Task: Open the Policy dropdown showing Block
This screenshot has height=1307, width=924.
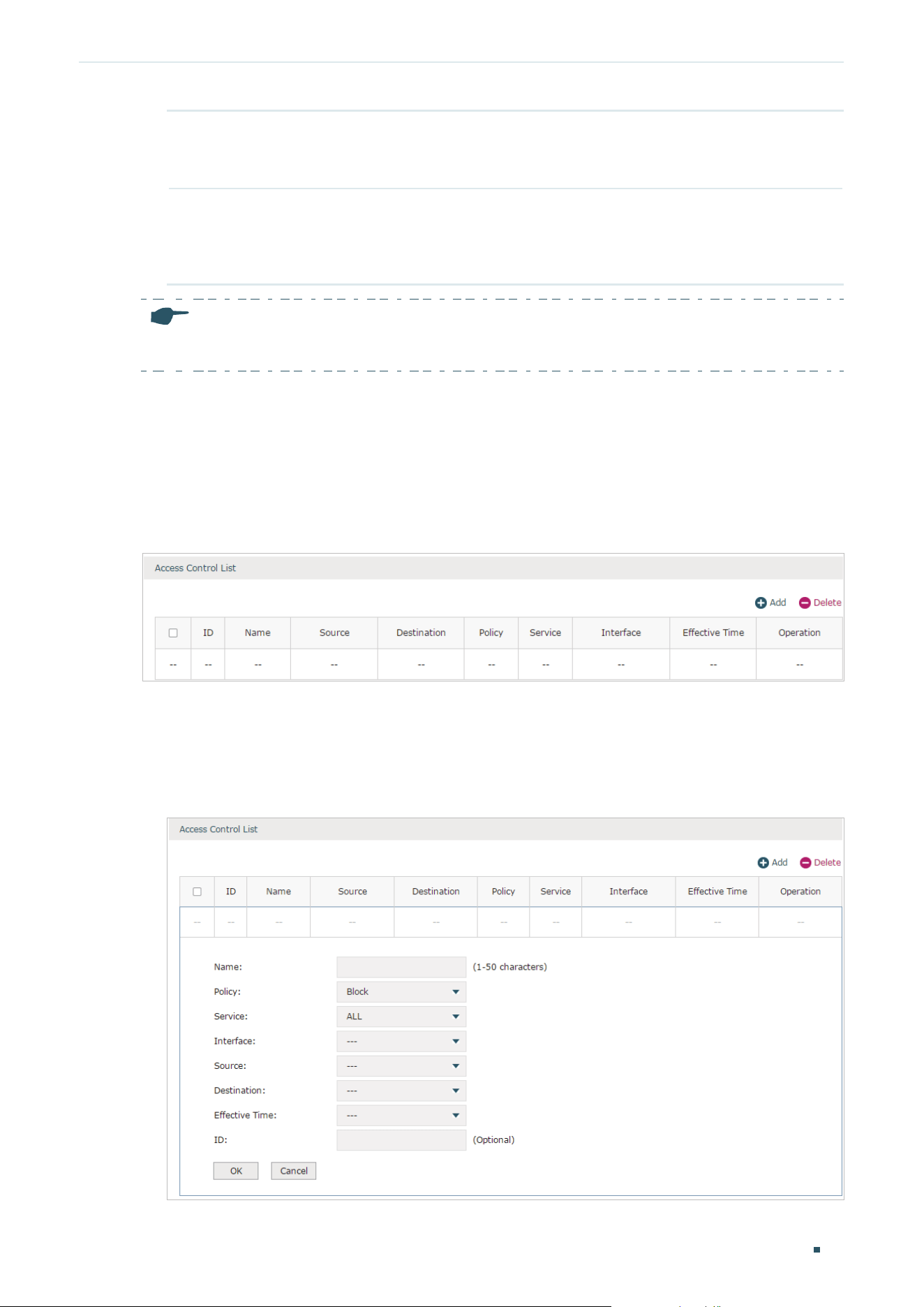Action: pos(401,992)
